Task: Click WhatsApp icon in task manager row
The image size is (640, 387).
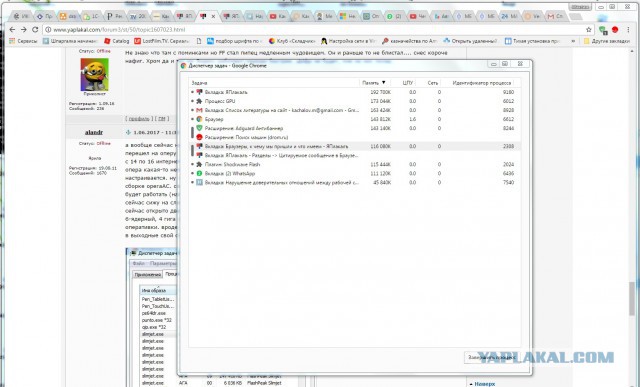Action: coord(199,173)
